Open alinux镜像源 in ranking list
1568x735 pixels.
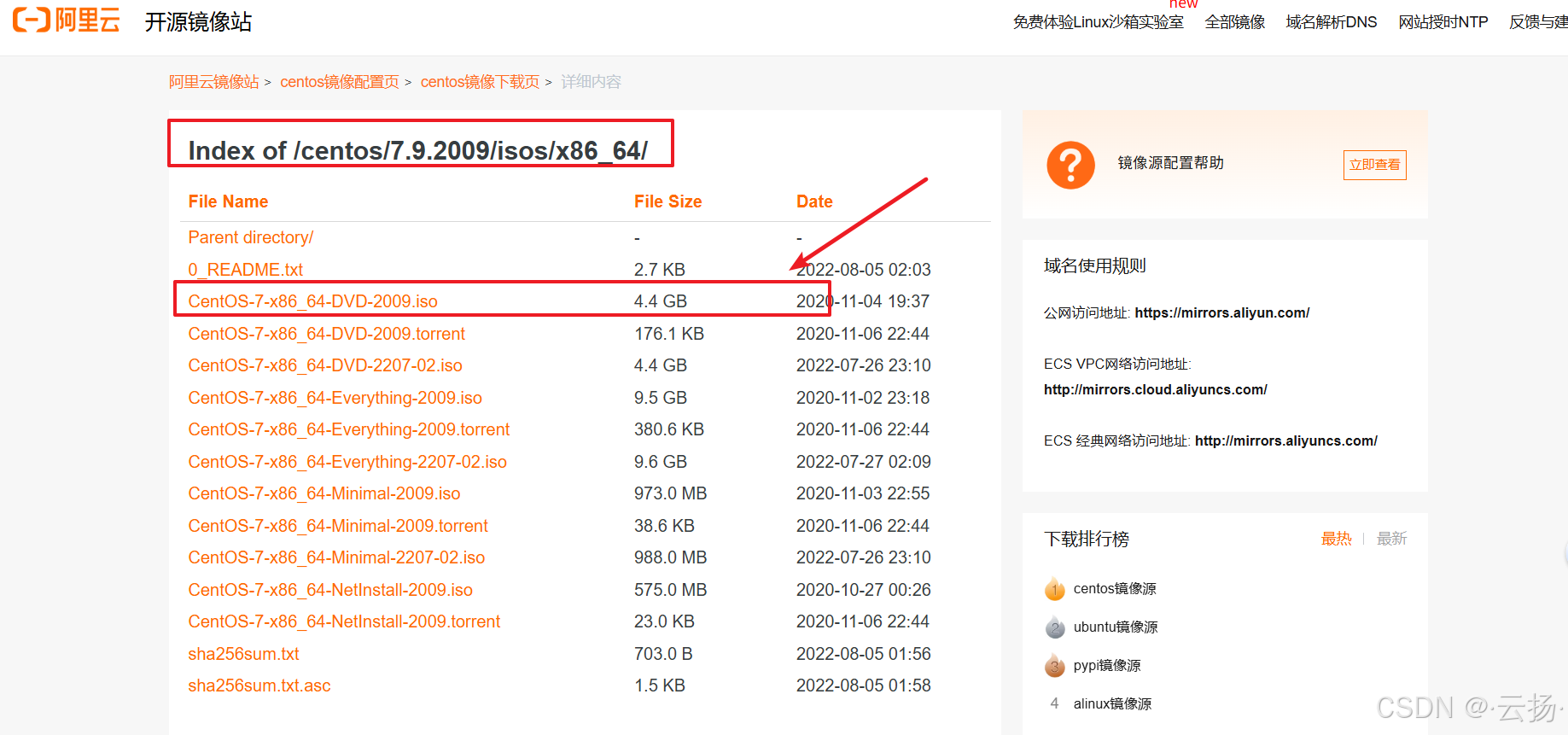1112,704
